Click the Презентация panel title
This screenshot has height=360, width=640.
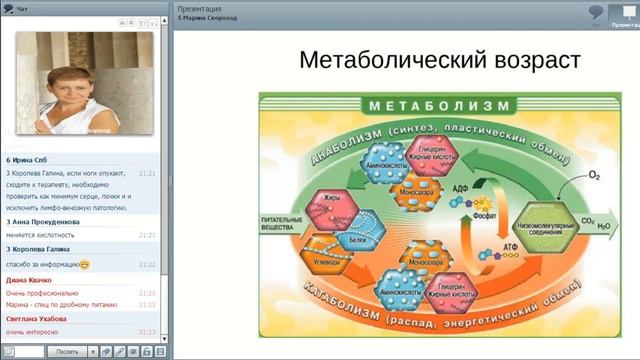click(x=200, y=9)
